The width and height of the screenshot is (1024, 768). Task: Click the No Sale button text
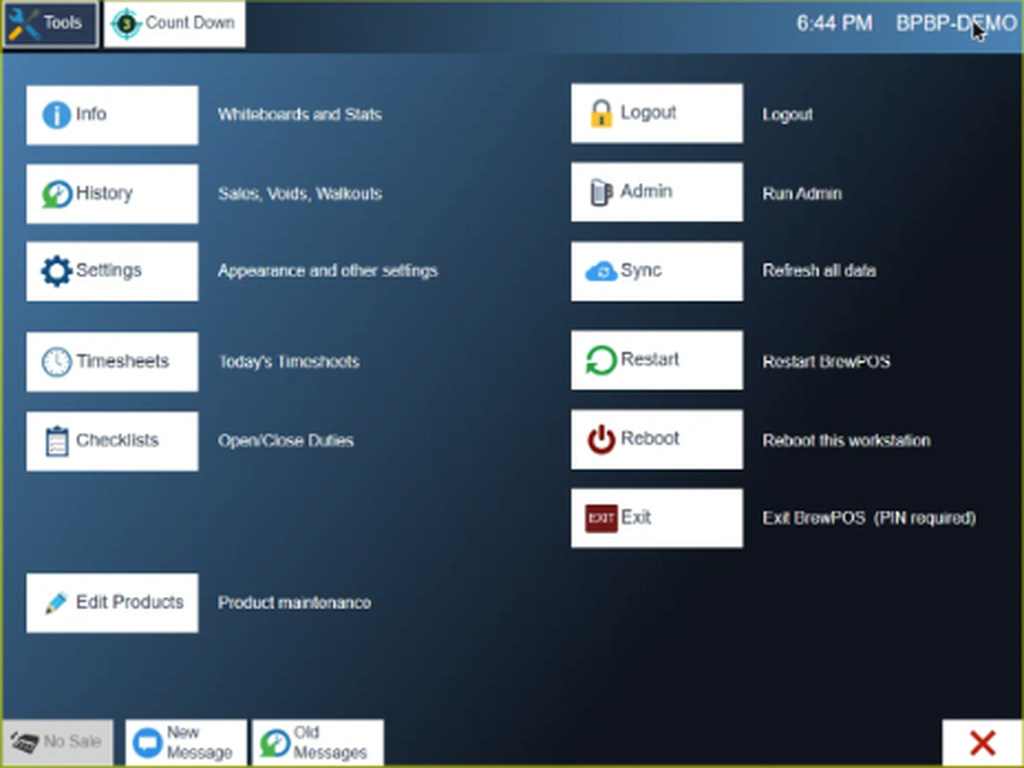(72, 742)
